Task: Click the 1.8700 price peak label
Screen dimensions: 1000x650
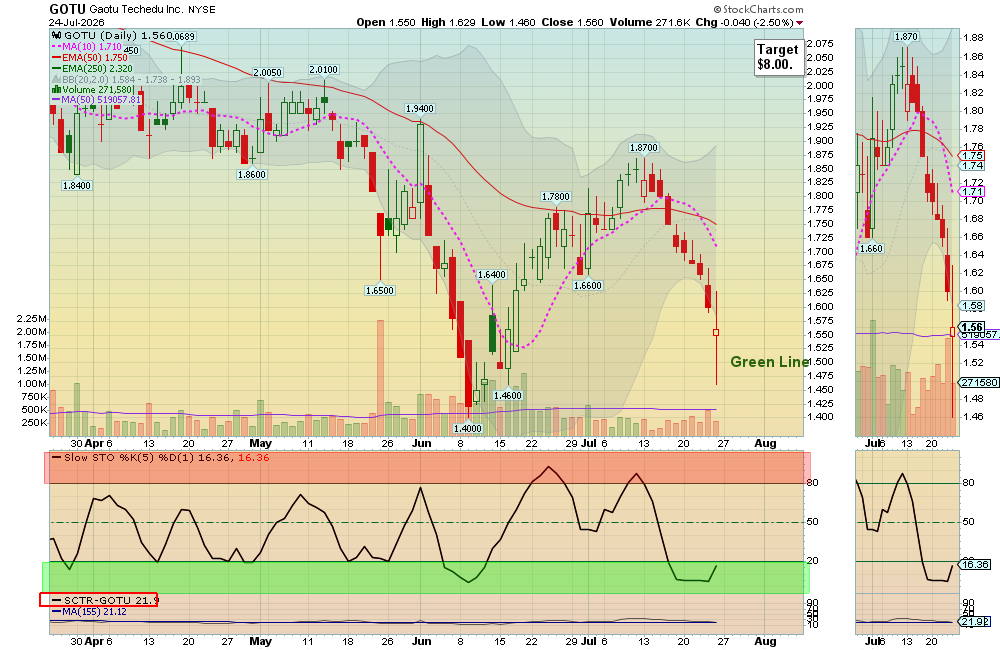Action: click(x=643, y=147)
